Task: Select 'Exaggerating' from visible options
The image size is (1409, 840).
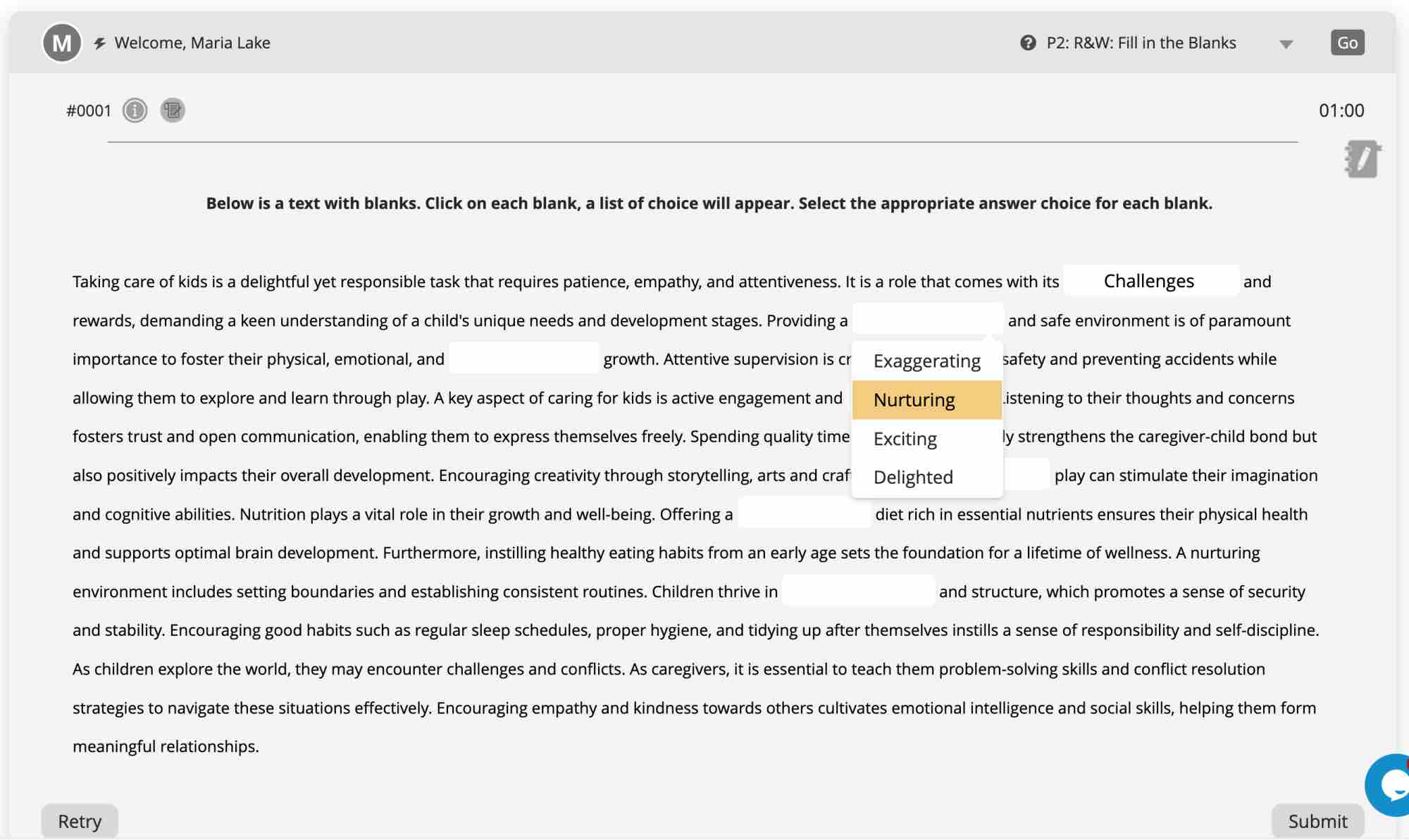Action: coord(926,360)
